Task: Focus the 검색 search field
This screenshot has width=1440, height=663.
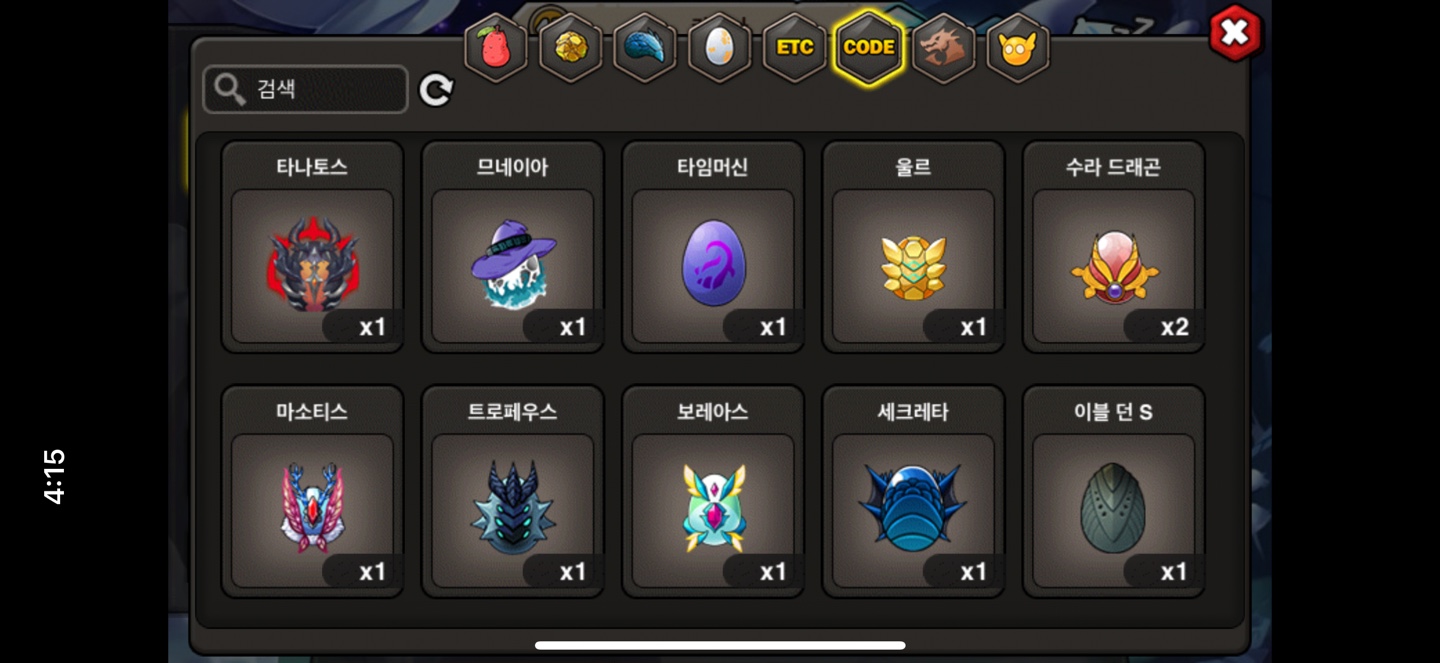Action: 305,90
